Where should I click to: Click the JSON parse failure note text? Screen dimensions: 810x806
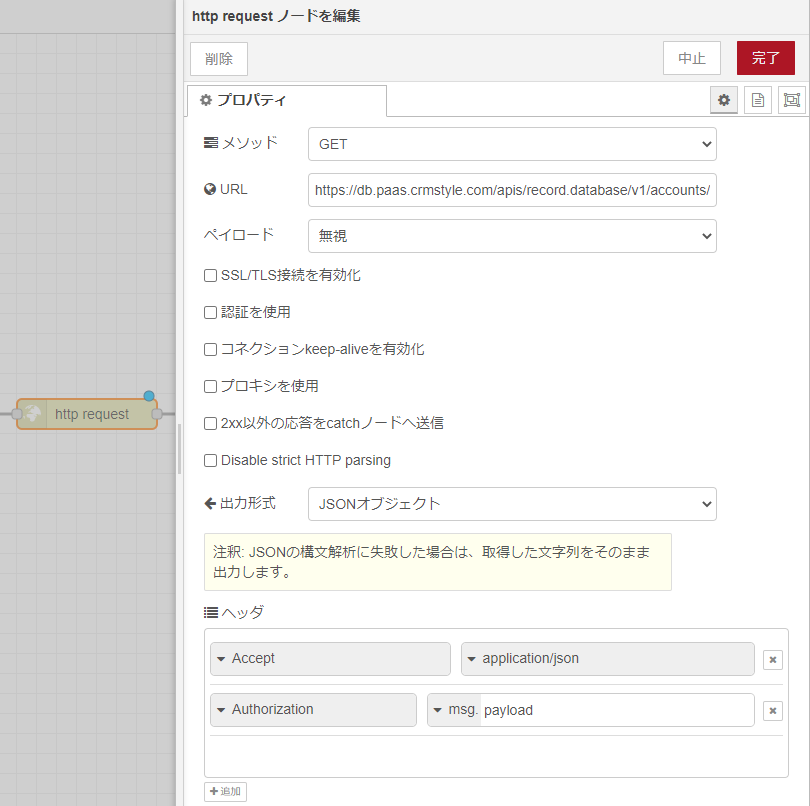(x=431, y=562)
